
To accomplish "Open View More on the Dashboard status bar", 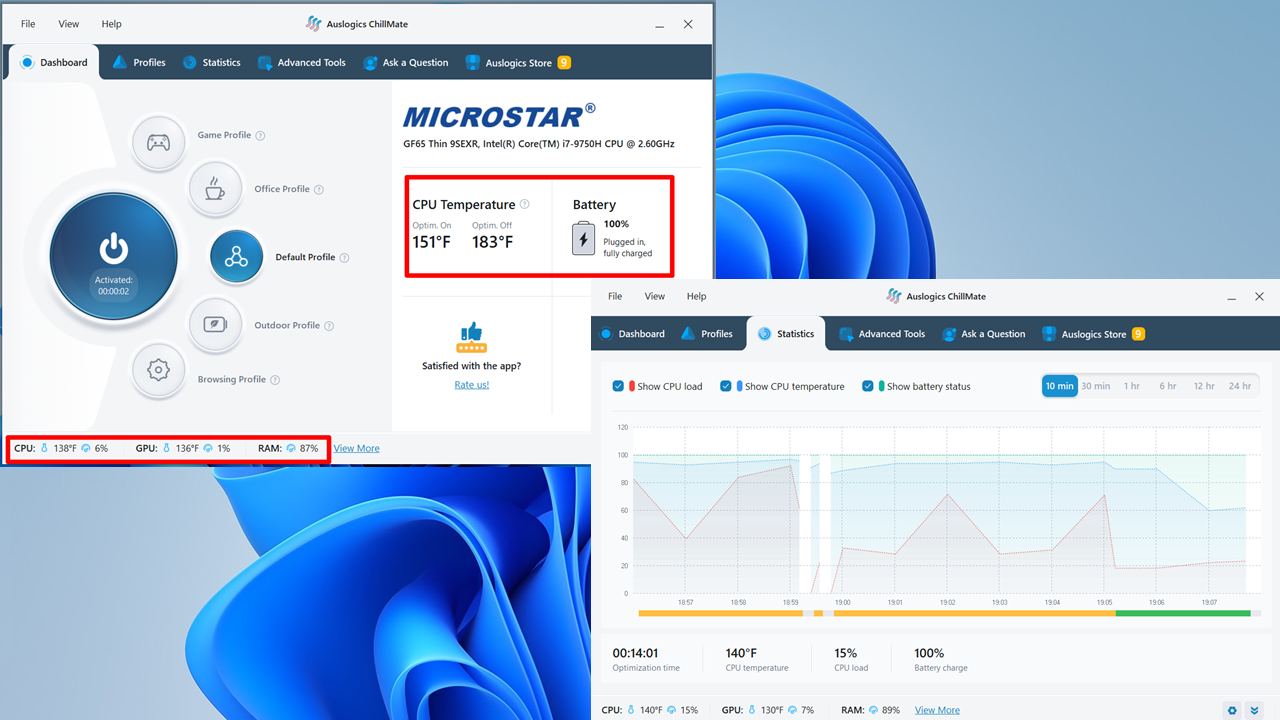I will point(356,447).
